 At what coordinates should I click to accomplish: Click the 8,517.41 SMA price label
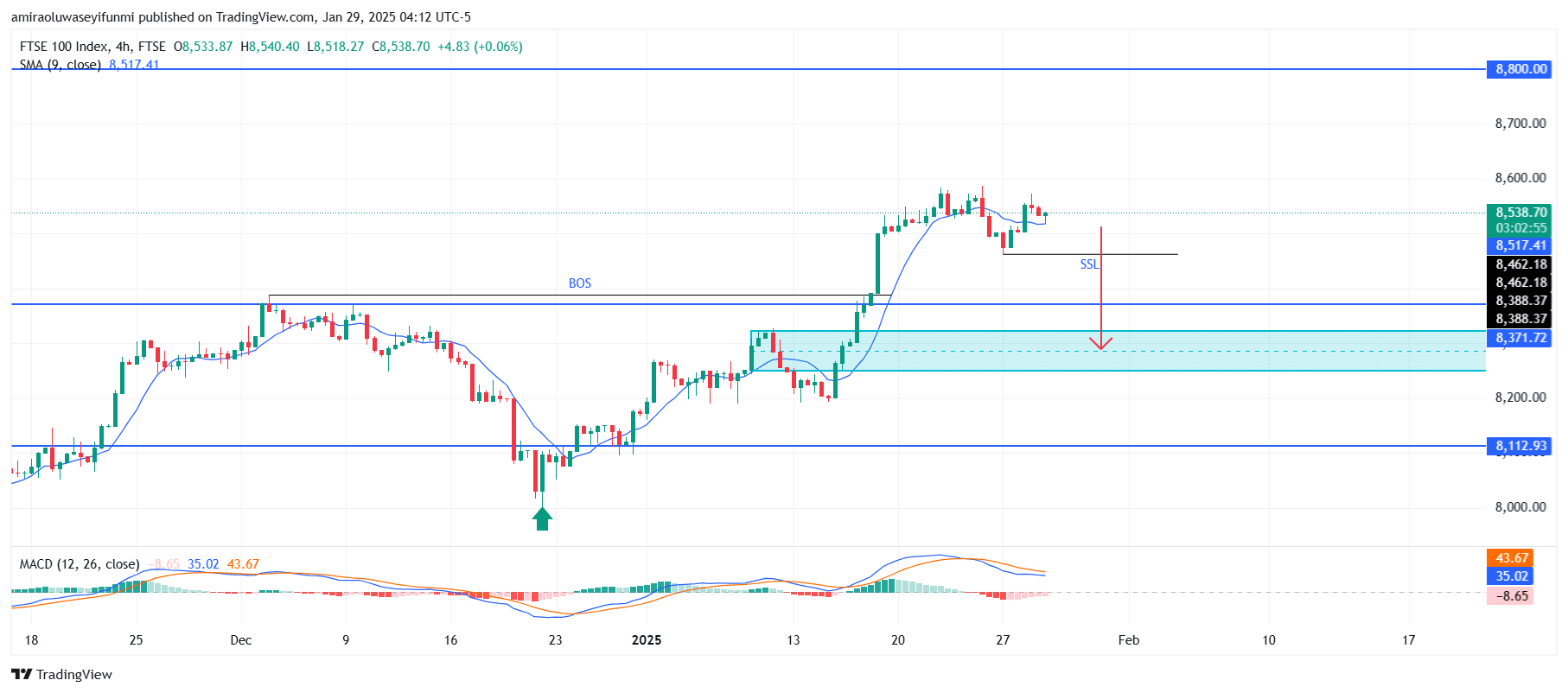coord(1520,245)
